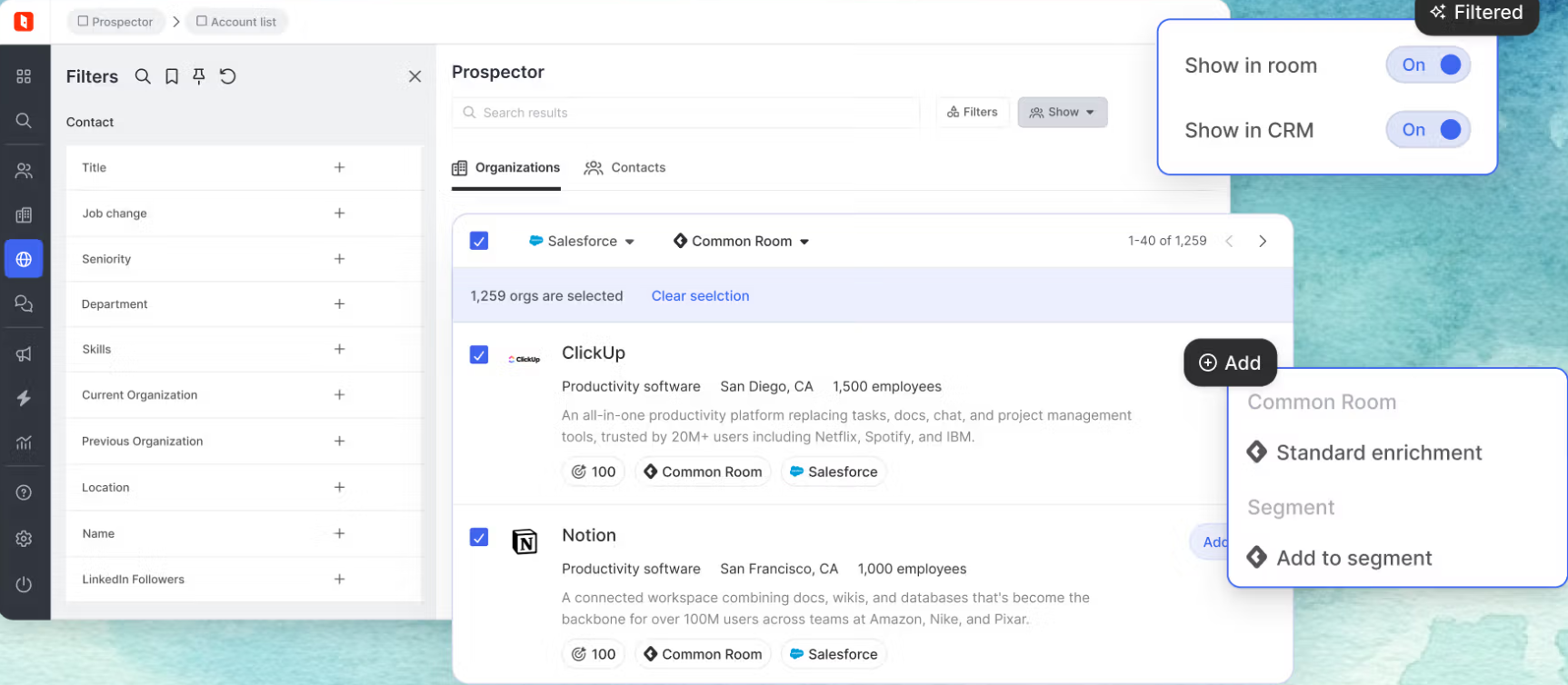Viewport: 1568px width, 685px height.
Task: Open the Common Room dropdown in the table header
Action: 742,241
